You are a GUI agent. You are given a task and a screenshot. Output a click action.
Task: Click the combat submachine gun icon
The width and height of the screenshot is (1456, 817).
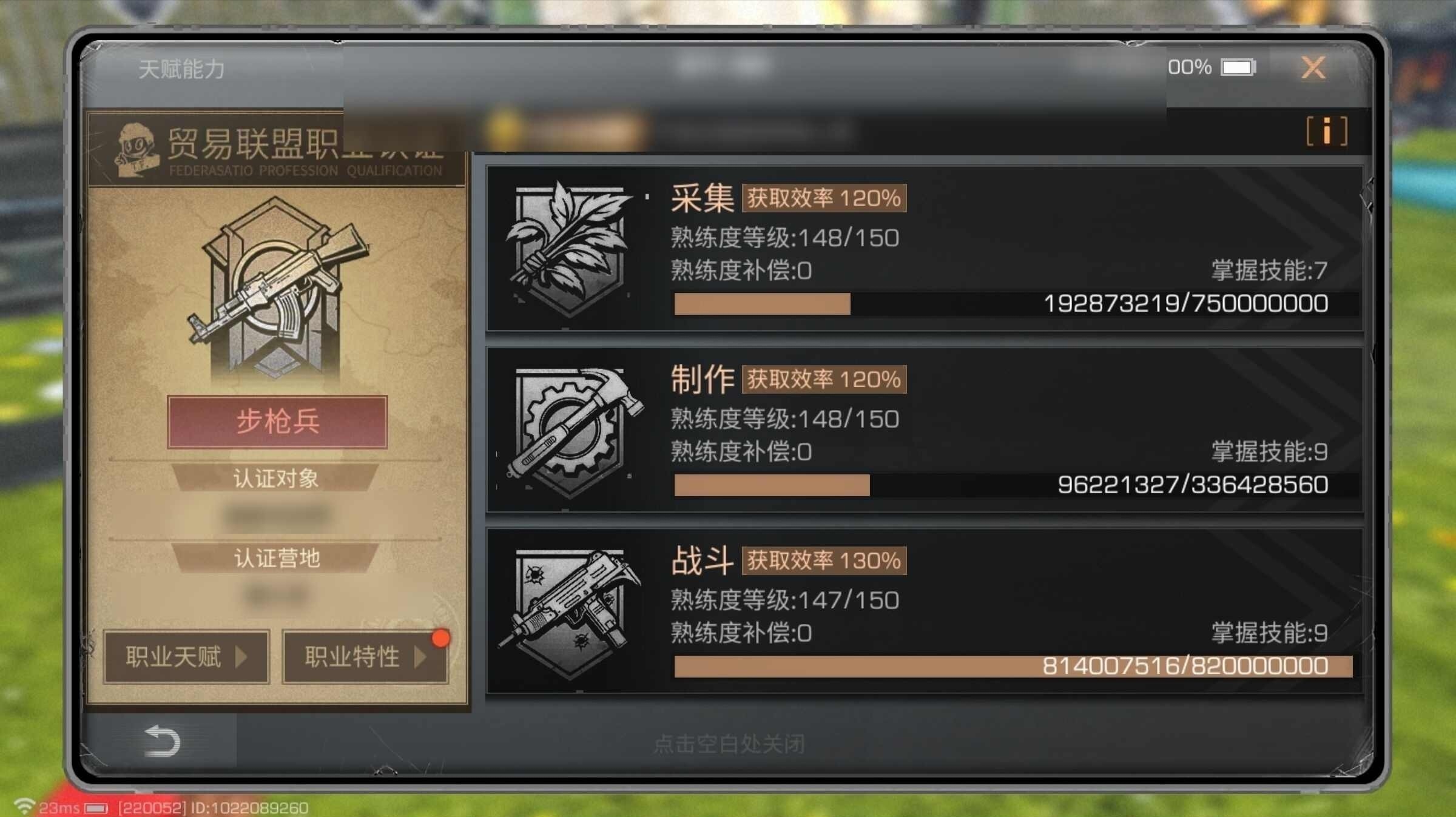570,612
